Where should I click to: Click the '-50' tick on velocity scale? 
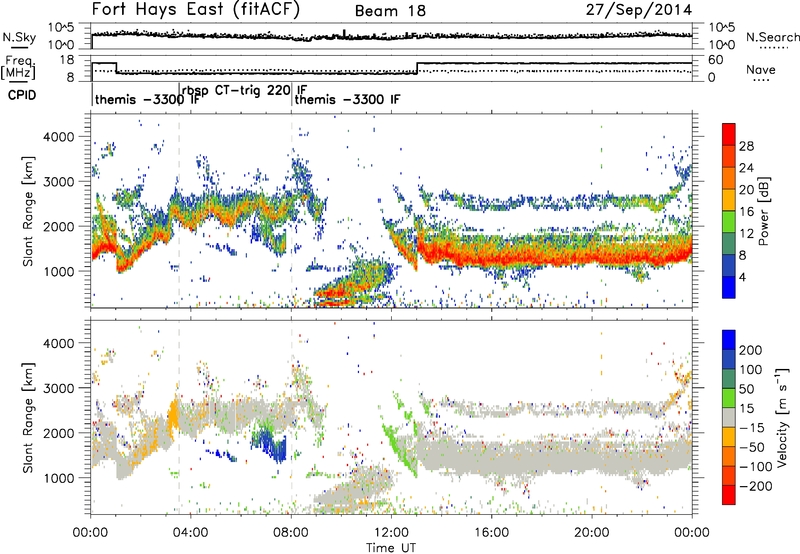click(752, 447)
